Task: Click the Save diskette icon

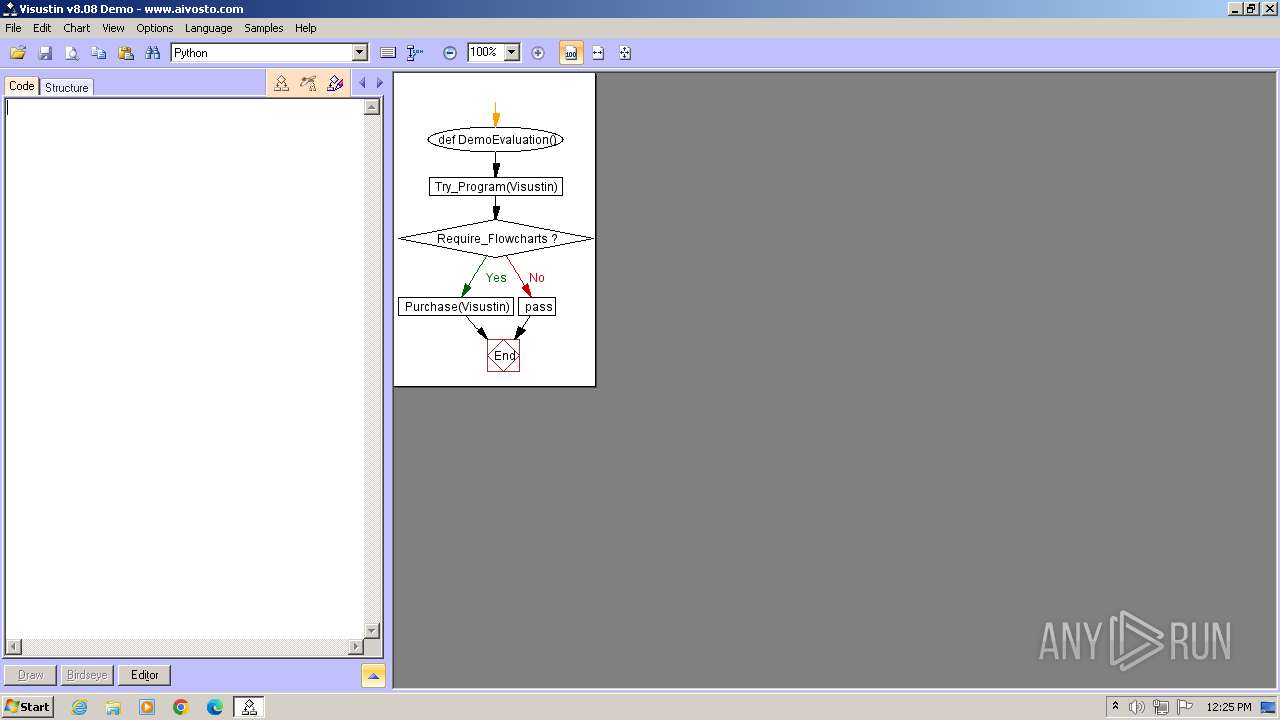Action: coord(44,53)
